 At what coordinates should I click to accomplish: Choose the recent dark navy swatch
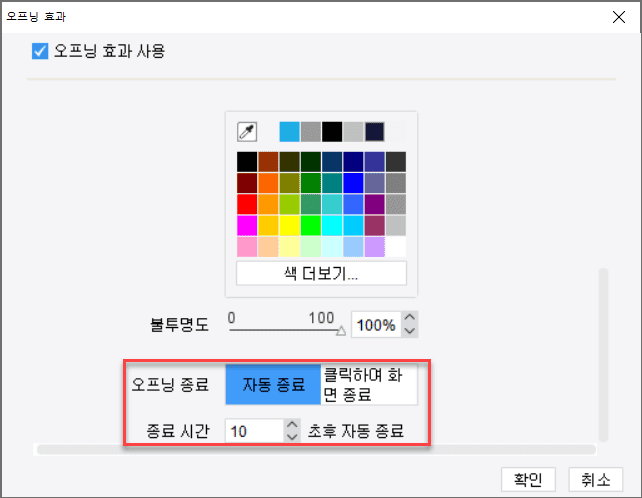[375, 132]
